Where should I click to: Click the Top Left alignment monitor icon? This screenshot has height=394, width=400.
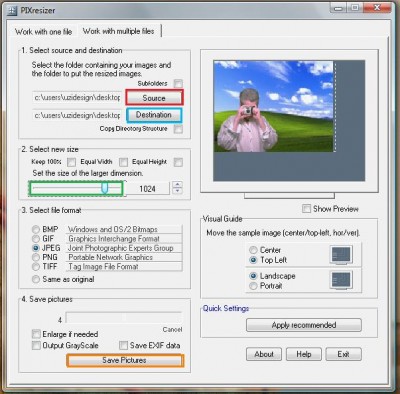tap(341, 255)
